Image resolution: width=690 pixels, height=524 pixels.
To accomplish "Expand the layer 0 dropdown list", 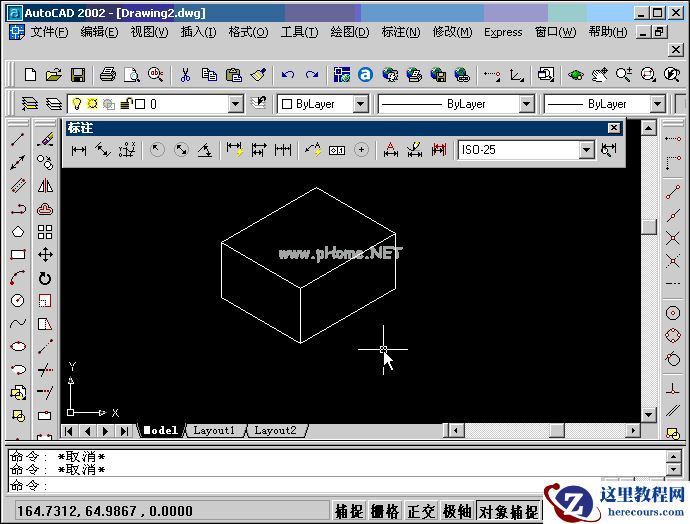I will pyautogui.click(x=235, y=104).
